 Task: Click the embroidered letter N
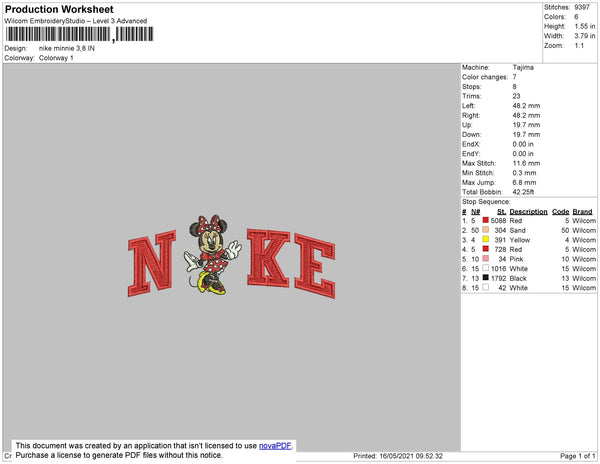pos(152,263)
